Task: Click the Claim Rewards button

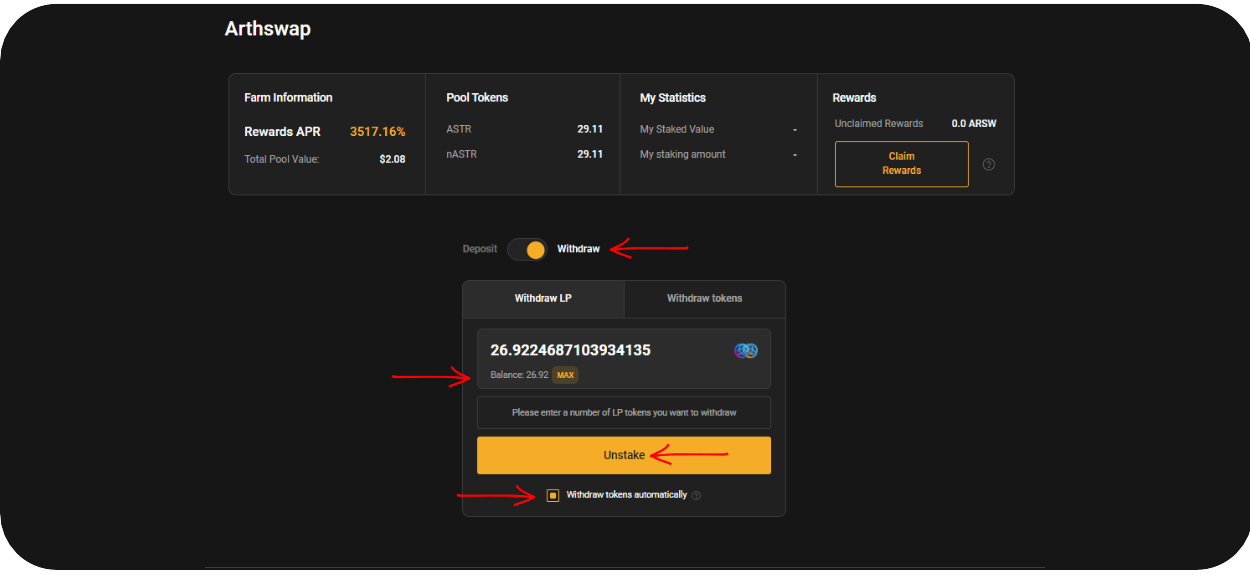Action: coord(901,164)
